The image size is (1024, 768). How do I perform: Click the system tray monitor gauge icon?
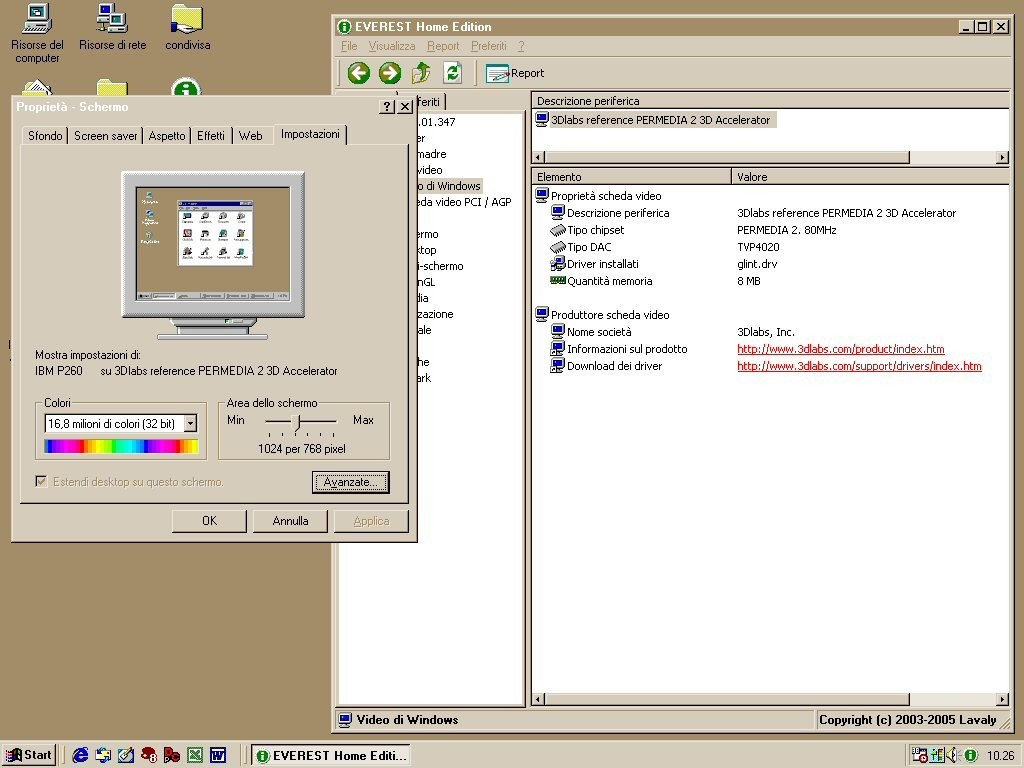(937, 755)
